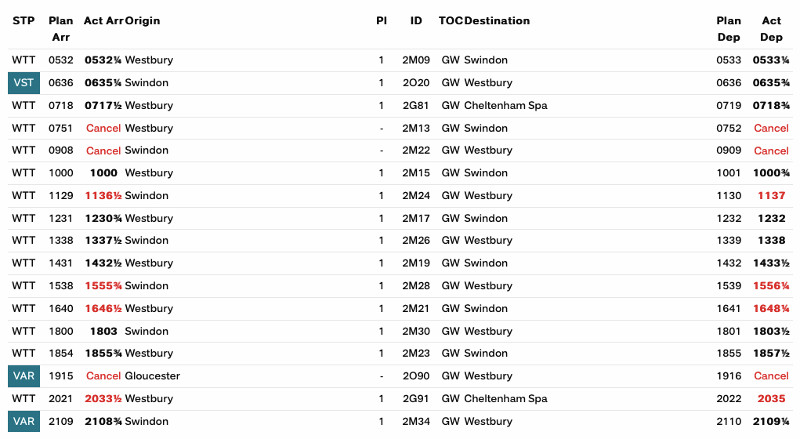
Task: Click the Cancel status for train 2M13 arrival
Action: tap(103, 128)
